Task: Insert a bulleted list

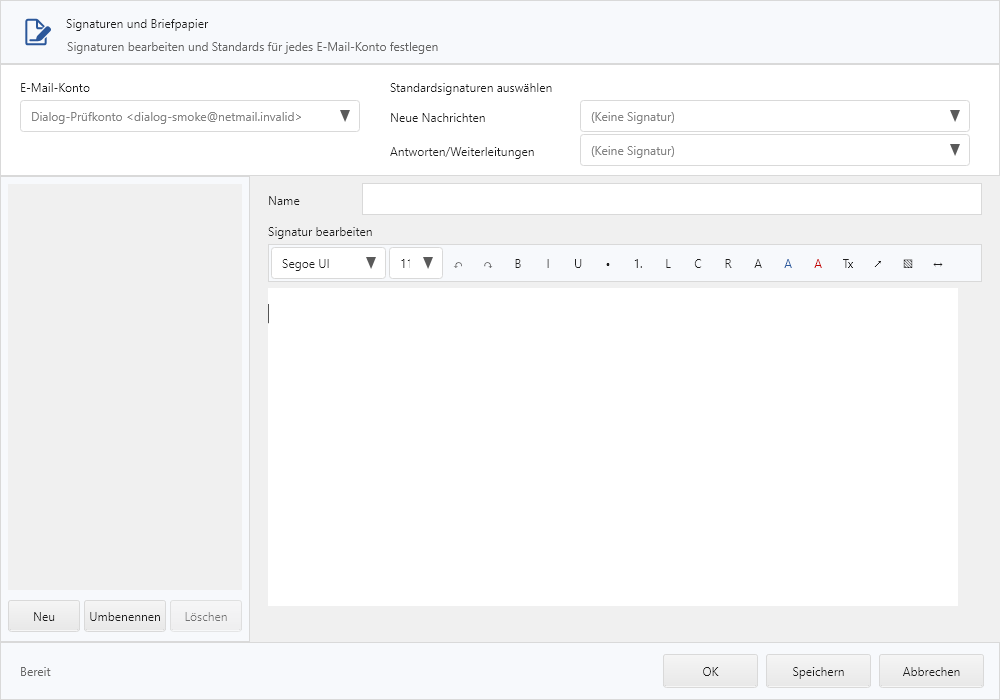Action: click(x=608, y=264)
